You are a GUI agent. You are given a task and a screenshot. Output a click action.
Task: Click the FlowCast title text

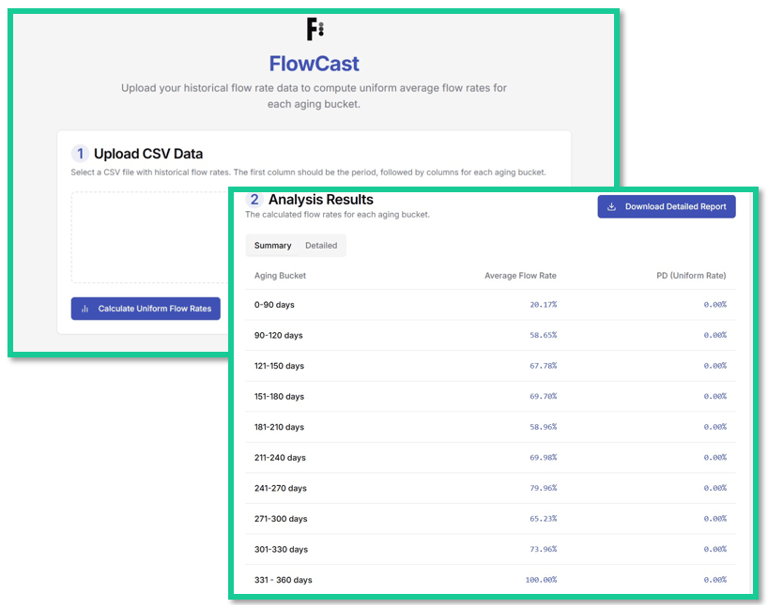pyautogui.click(x=314, y=64)
